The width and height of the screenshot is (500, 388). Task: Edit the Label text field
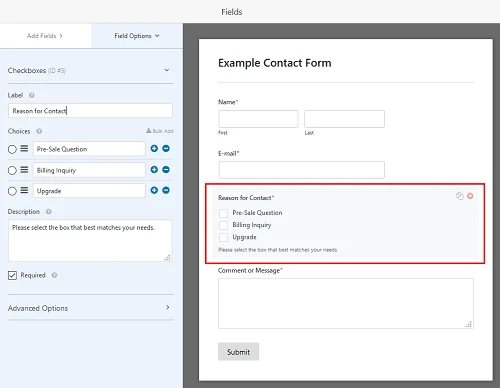pyautogui.click(x=90, y=111)
